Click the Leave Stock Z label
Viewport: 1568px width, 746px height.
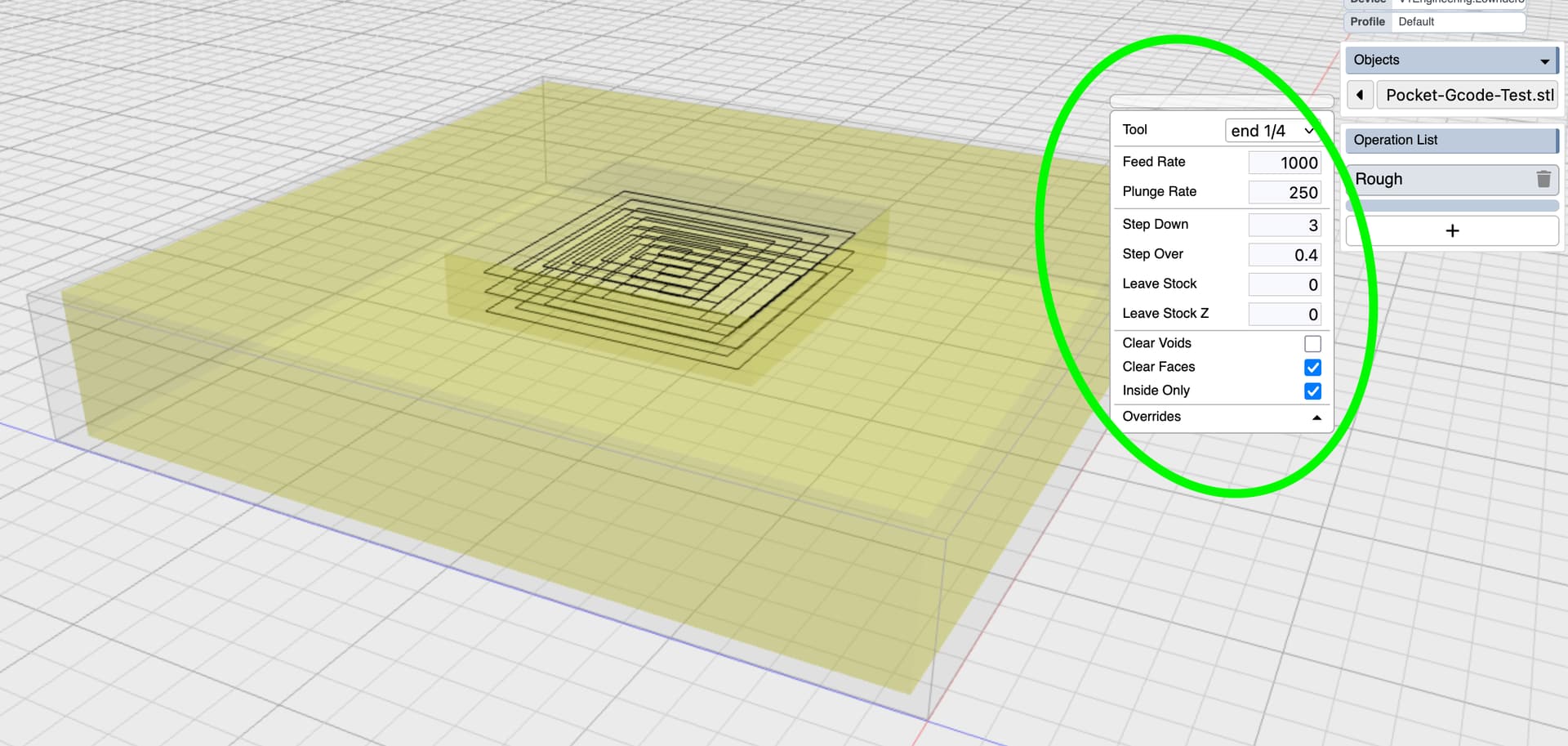tap(1165, 313)
